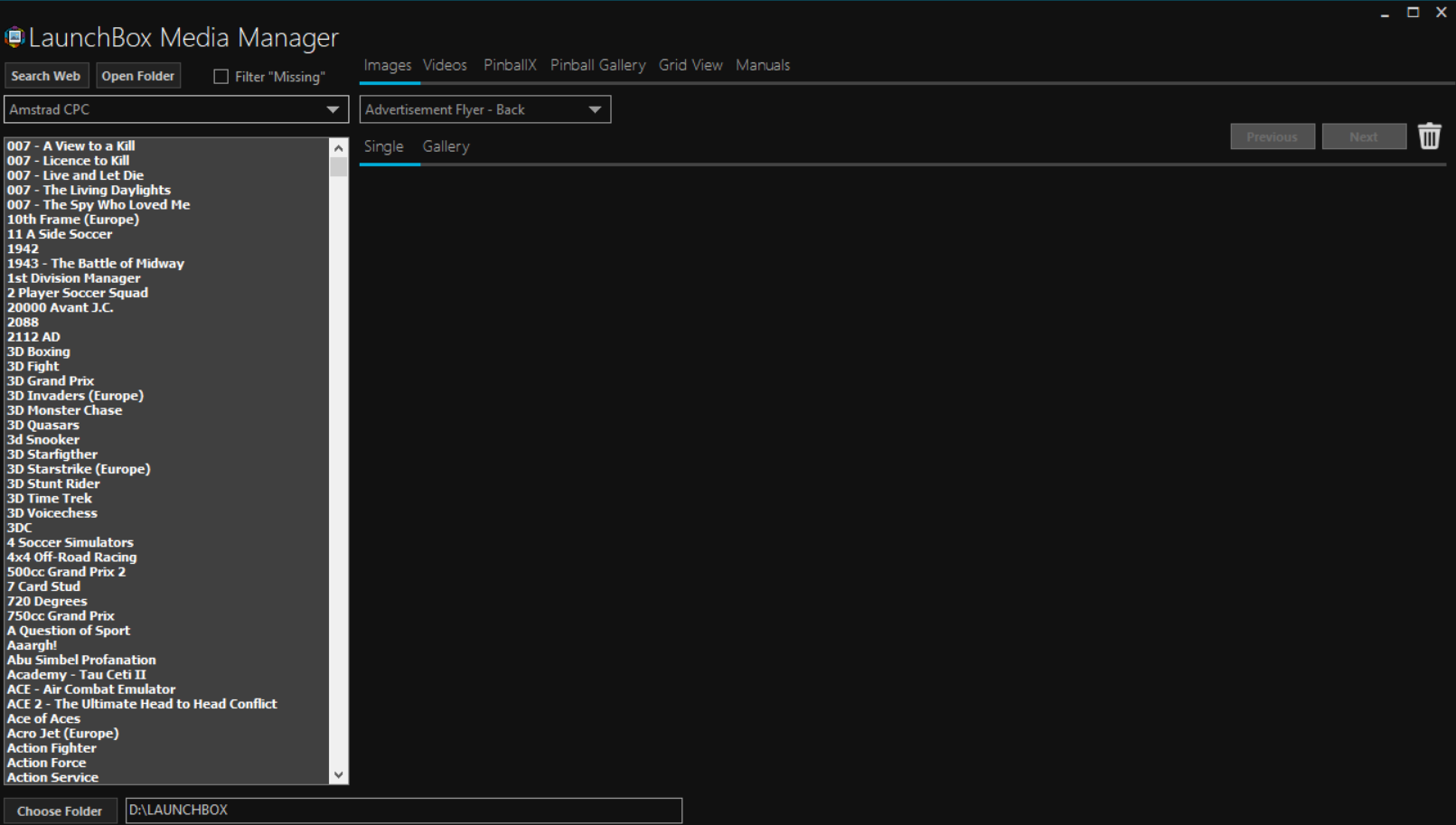
Task: Select "A Question of Sport" game
Action: 69,631
